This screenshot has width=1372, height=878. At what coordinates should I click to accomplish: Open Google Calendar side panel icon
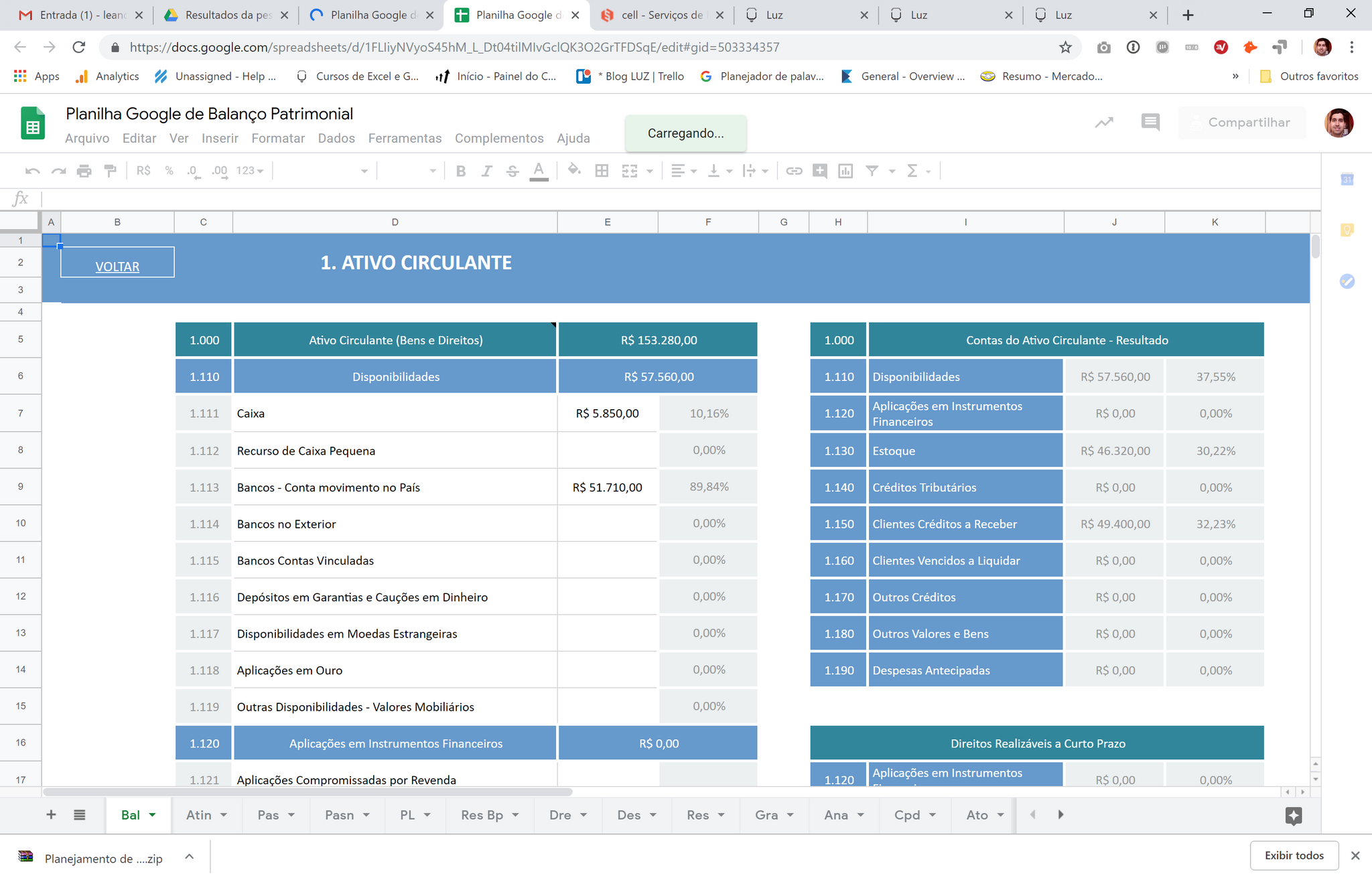pyautogui.click(x=1347, y=179)
